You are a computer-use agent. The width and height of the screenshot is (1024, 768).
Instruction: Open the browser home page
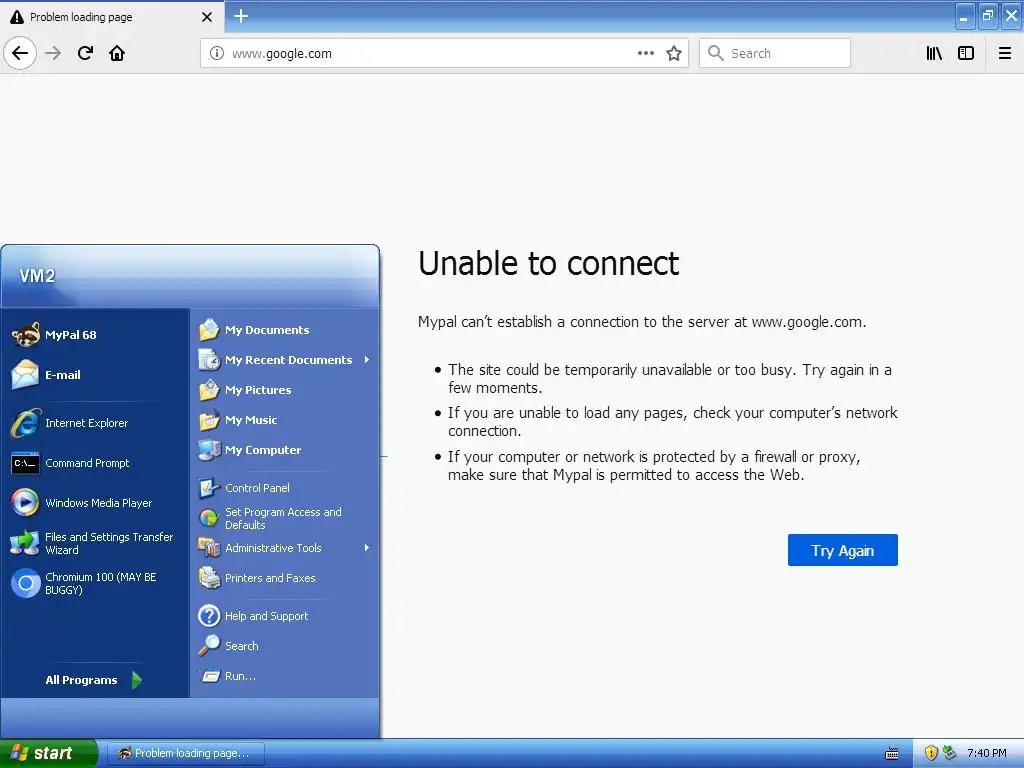coord(117,53)
